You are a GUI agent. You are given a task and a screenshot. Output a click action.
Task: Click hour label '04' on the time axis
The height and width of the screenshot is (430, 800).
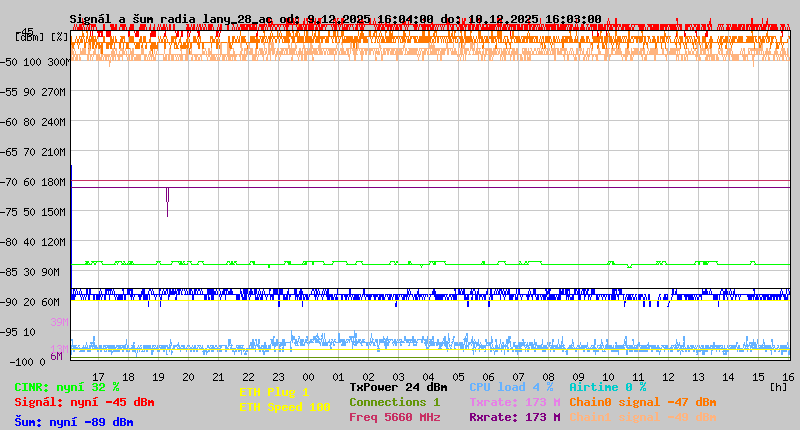coord(428,377)
